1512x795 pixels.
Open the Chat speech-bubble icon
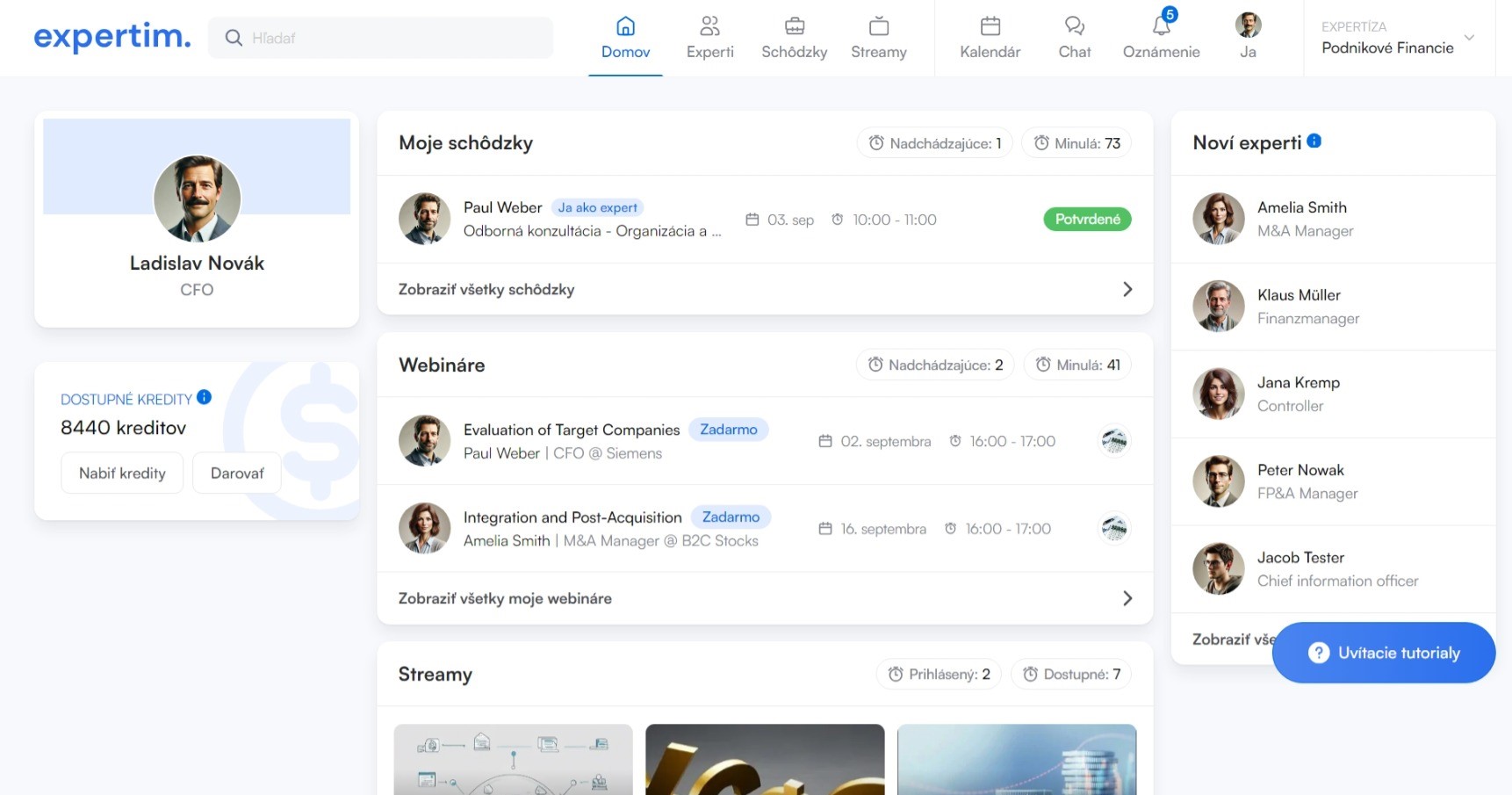point(1074,26)
